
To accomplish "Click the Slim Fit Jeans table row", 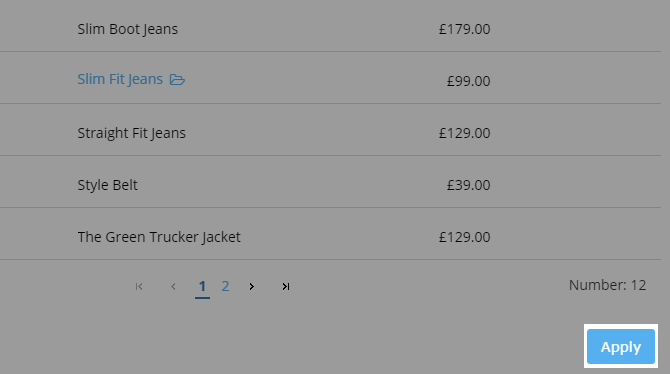I will click(330, 77).
